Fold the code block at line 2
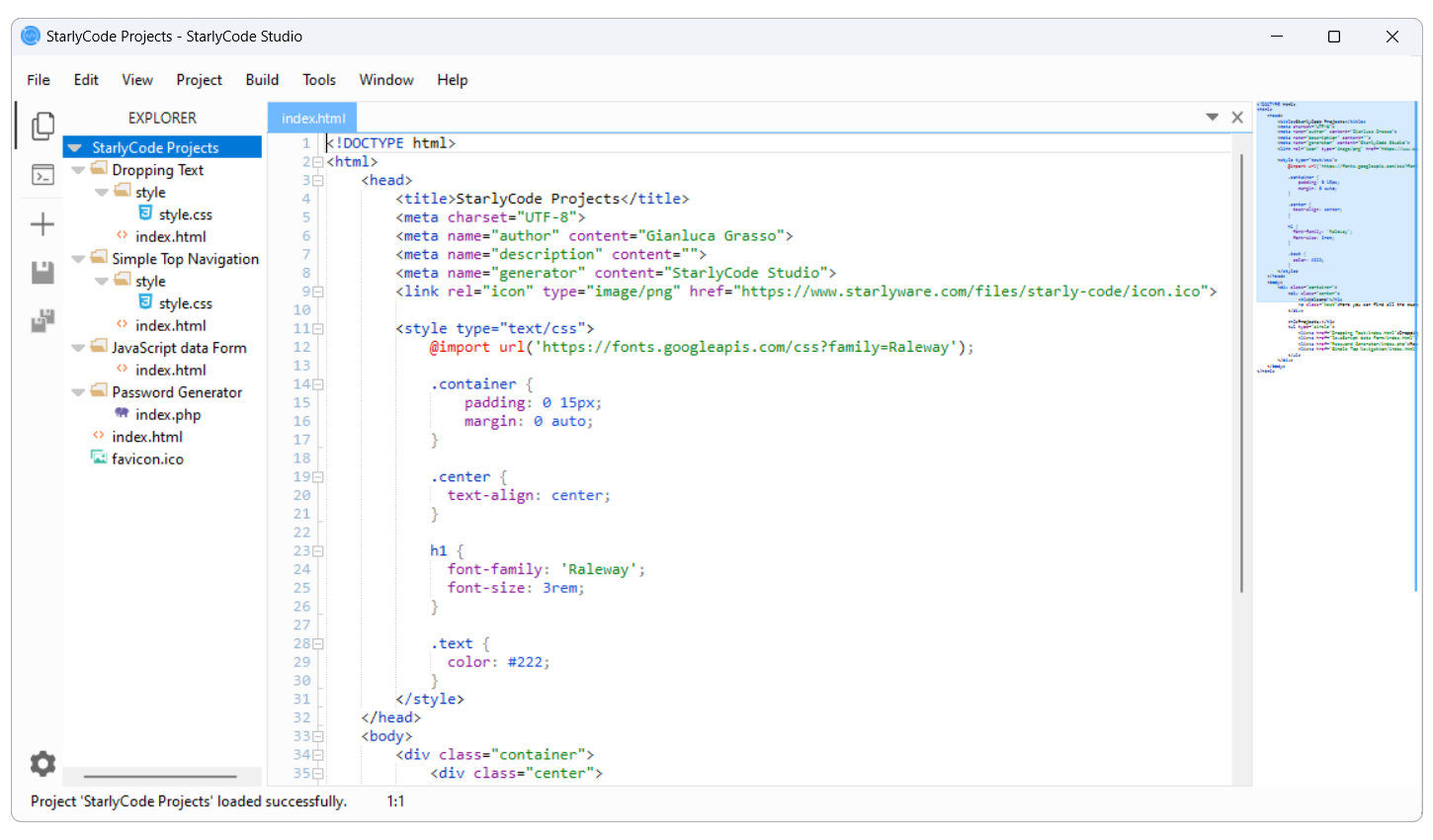This screenshot has width=1433, height=840. (318, 162)
